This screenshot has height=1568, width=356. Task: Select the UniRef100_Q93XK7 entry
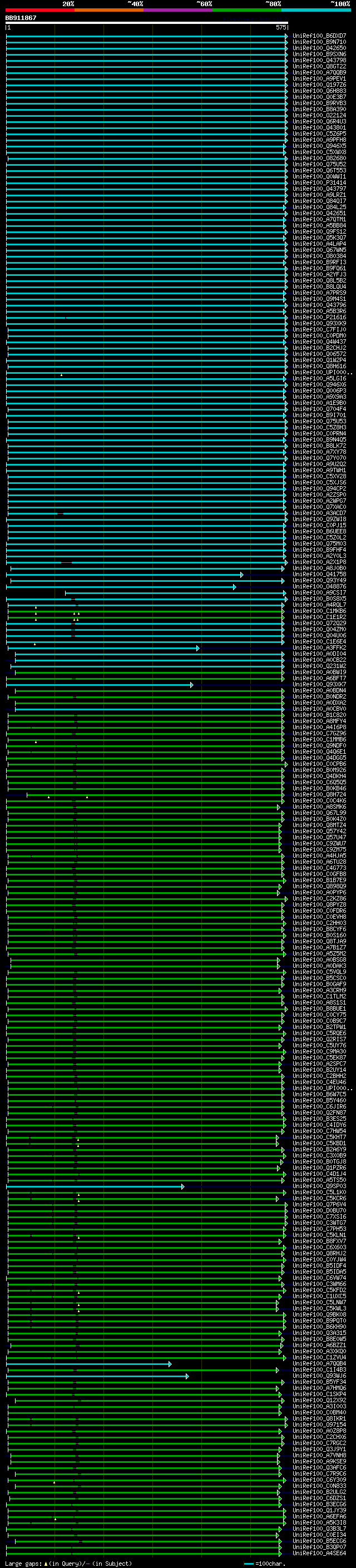pyautogui.click(x=319, y=685)
